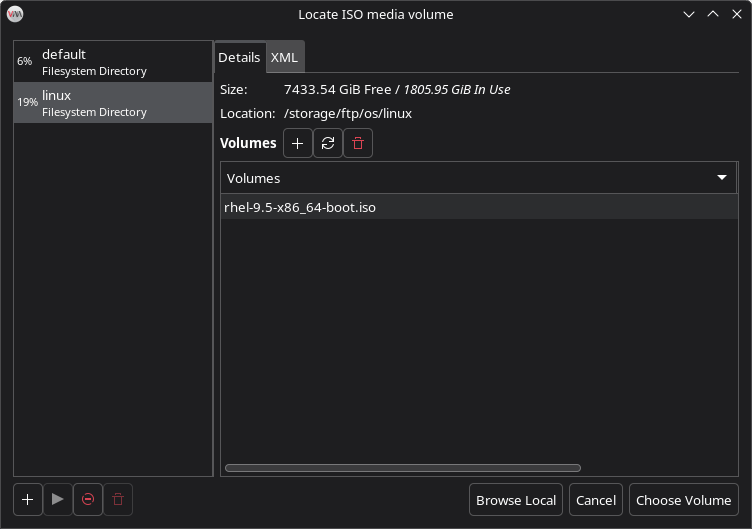This screenshot has width=752, height=529.
Task: Maximize the Locate ISO media volume window
Action: [x=712, y=14]
